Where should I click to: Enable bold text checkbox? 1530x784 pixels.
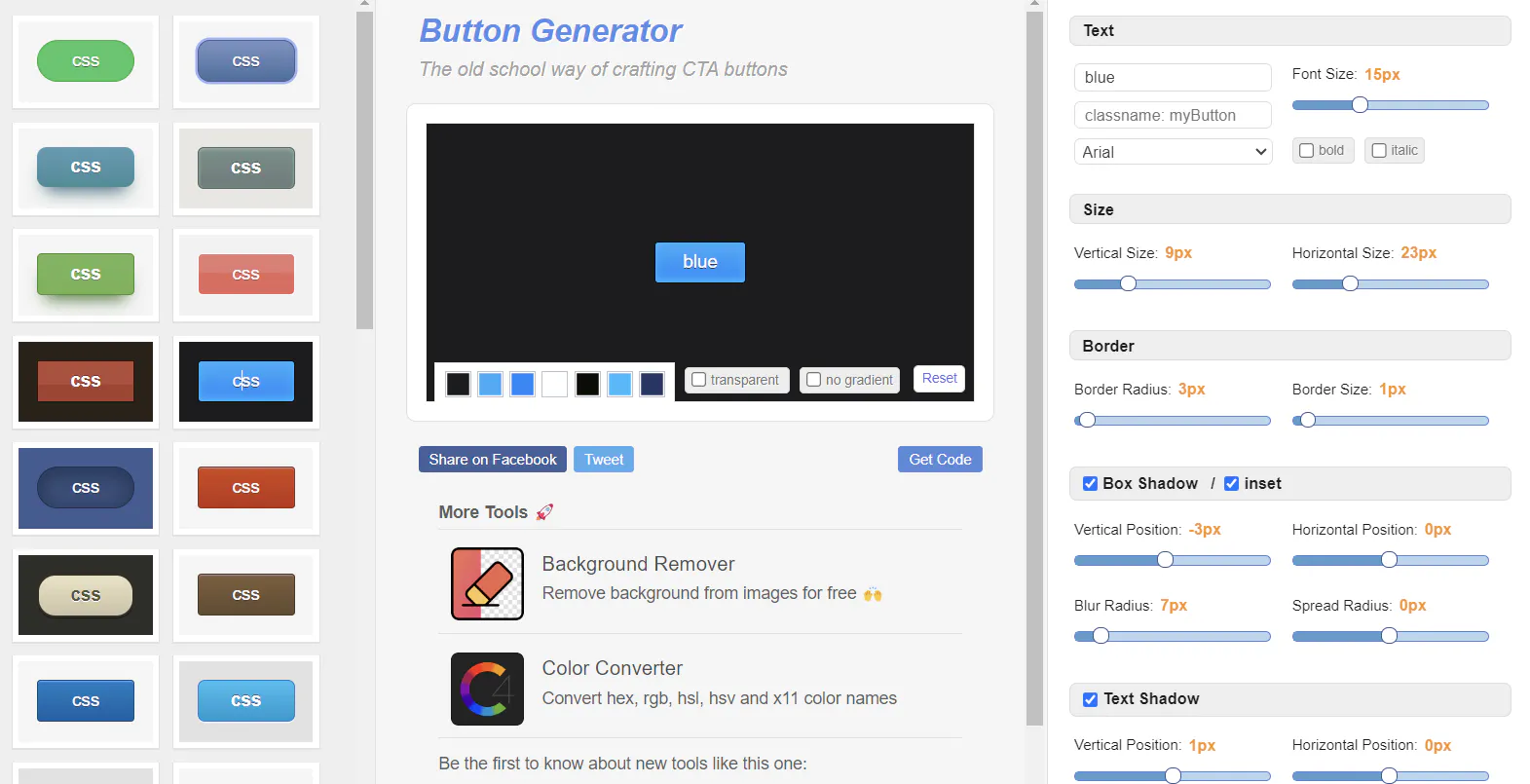point(1307,151)
